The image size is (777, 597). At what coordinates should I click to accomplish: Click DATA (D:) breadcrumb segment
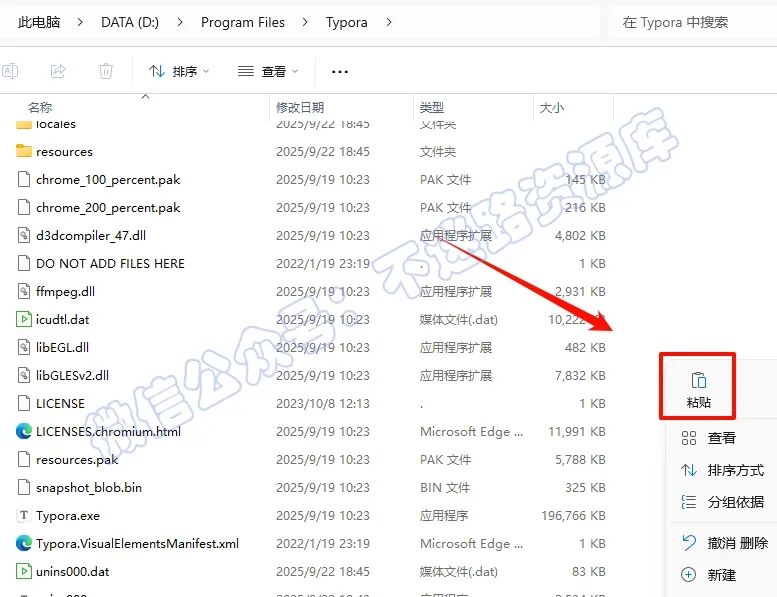click(130, 22)
